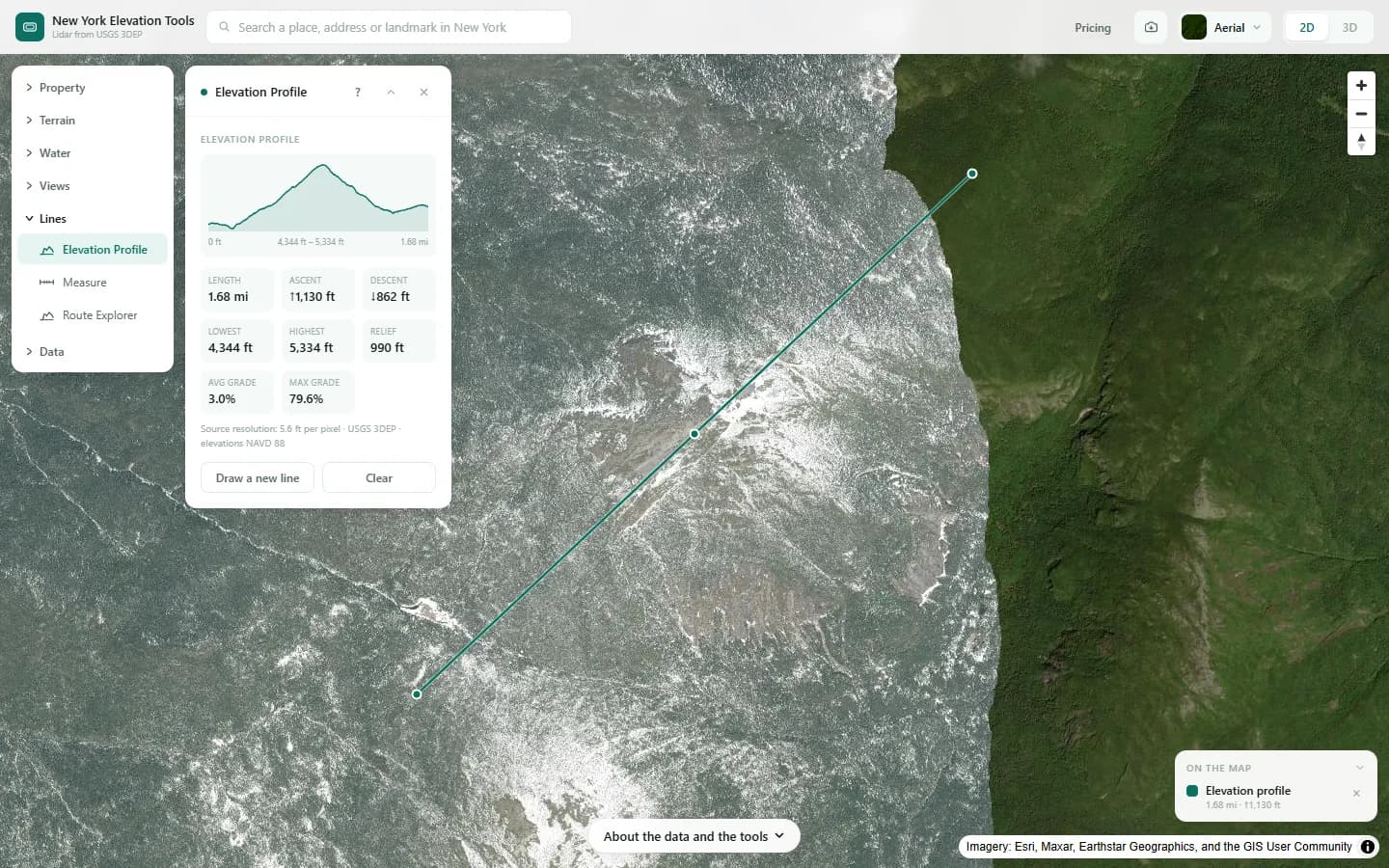Expand the Water section
Screen dimensions: 1389x868
click(x=93, y=153)
